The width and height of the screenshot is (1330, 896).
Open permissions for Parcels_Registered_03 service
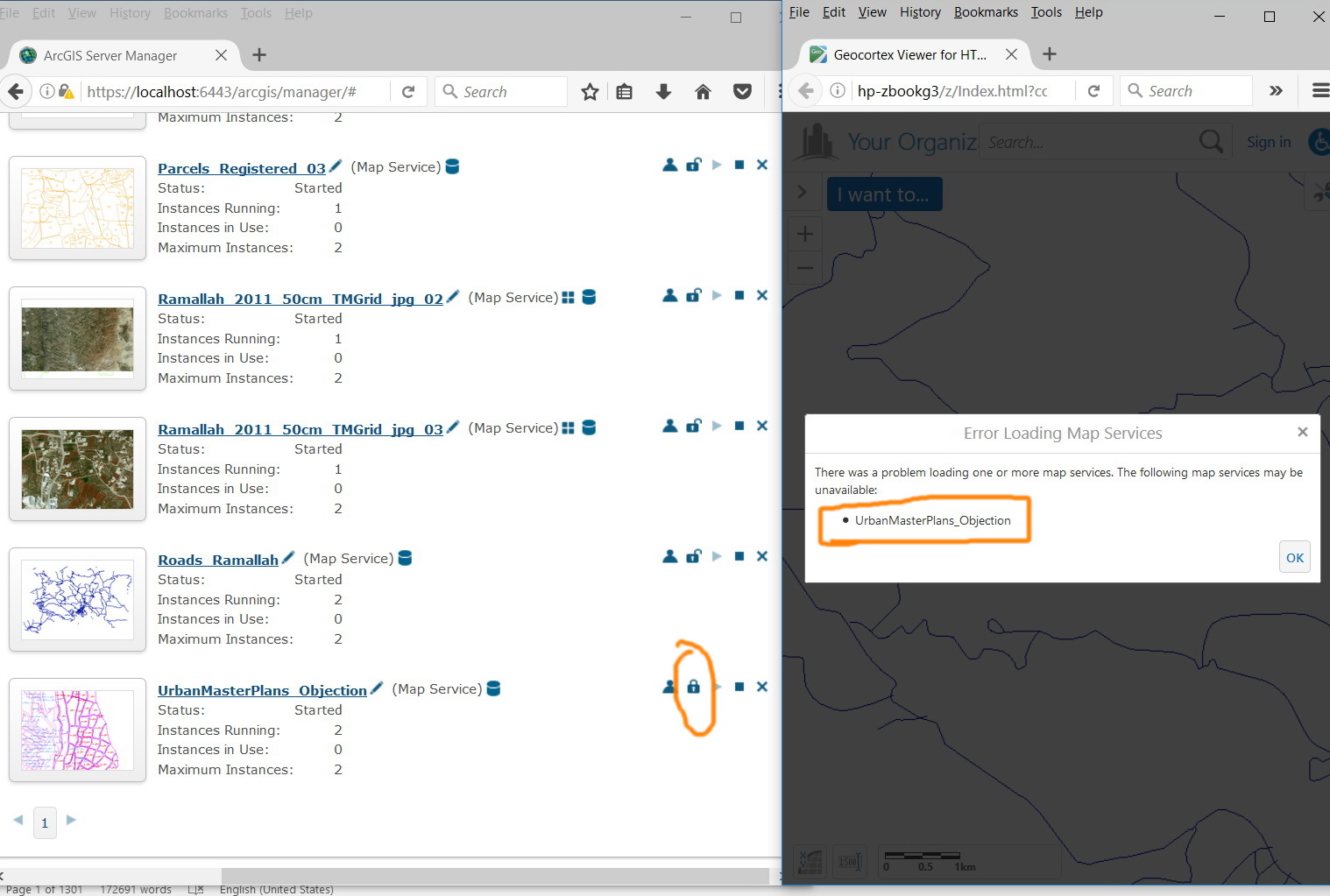click(x=670, y=165)
